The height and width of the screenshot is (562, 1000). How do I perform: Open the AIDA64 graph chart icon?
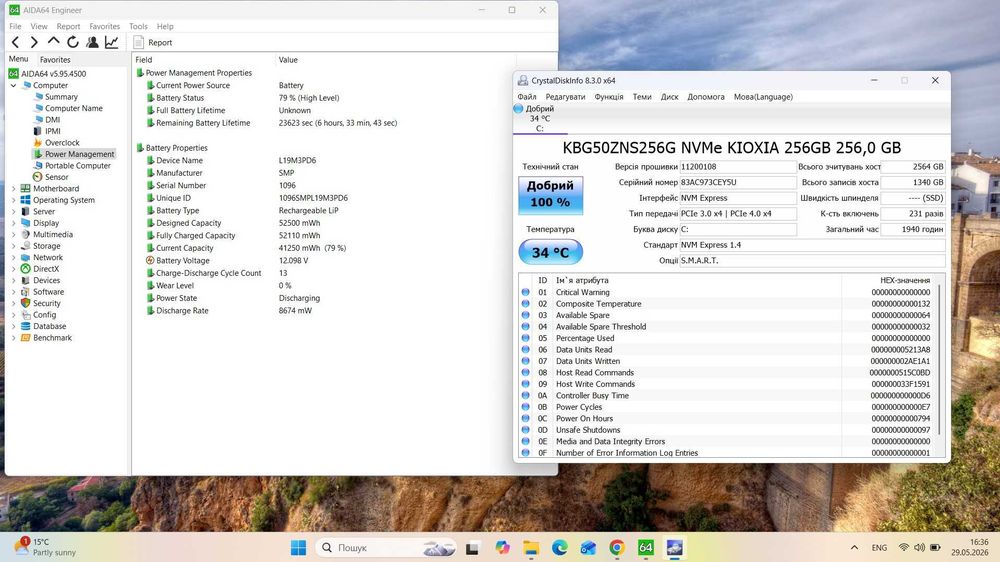coord(112,42)
